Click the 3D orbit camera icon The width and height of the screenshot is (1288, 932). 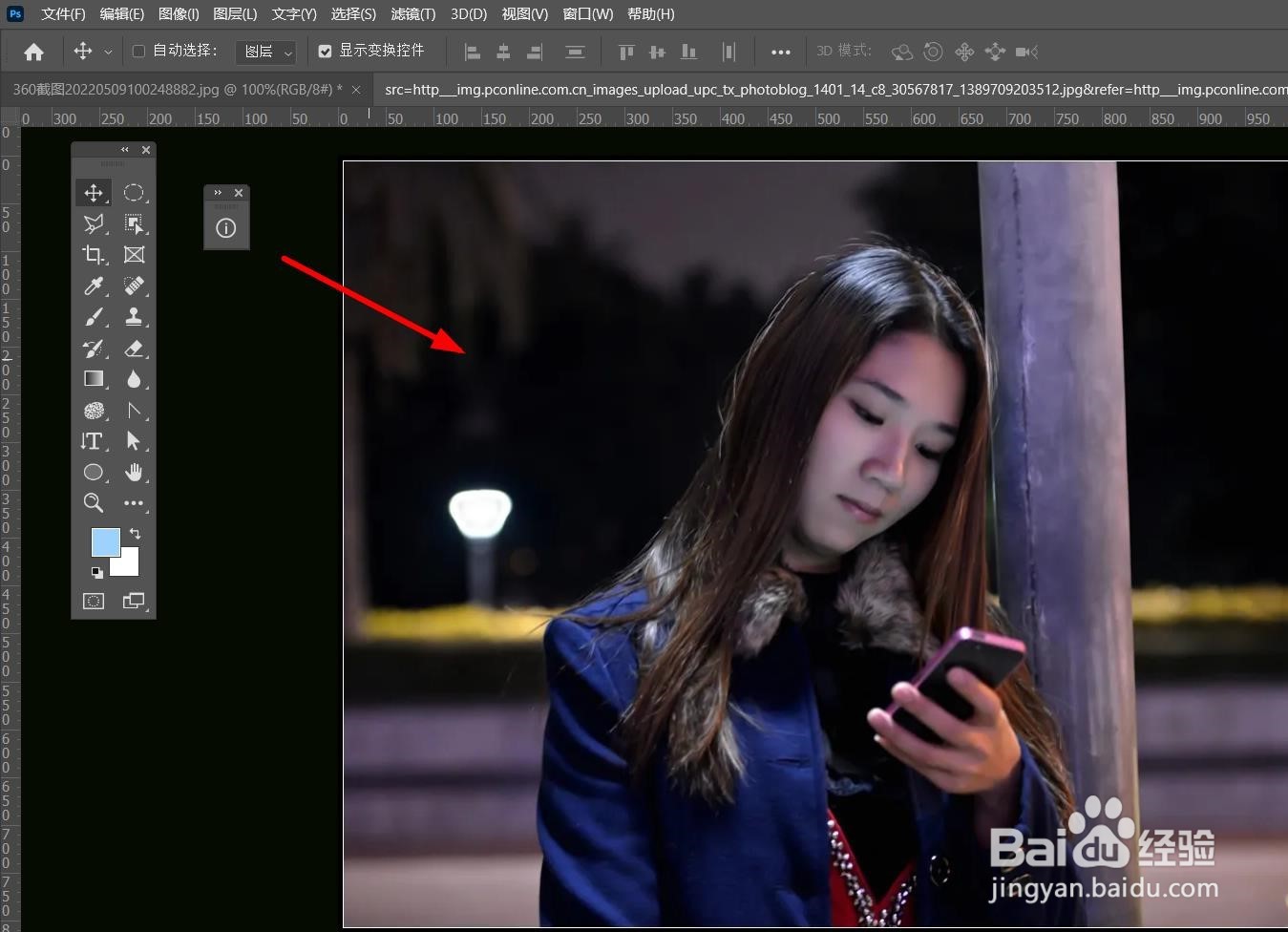901,52
